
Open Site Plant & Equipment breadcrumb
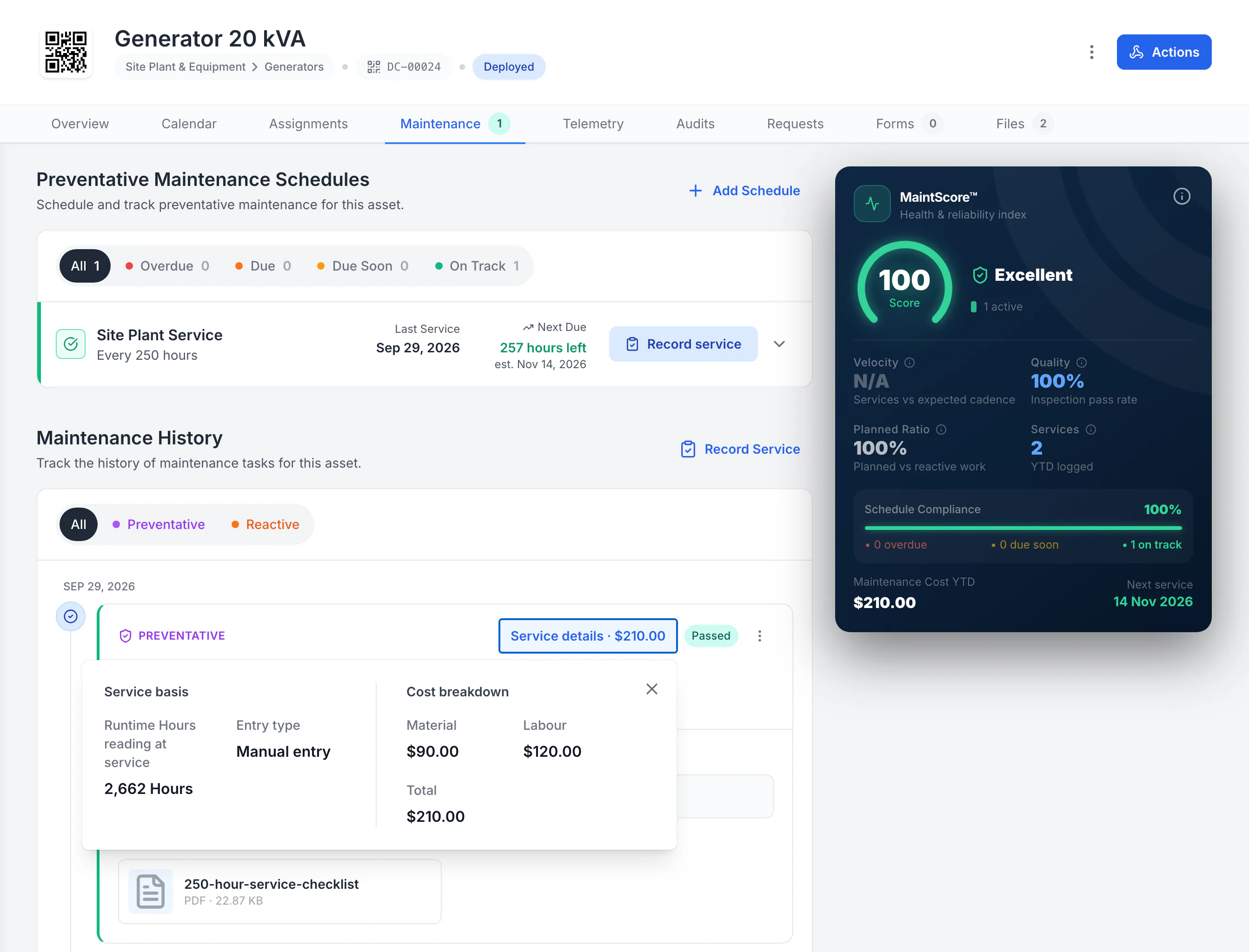186,67
